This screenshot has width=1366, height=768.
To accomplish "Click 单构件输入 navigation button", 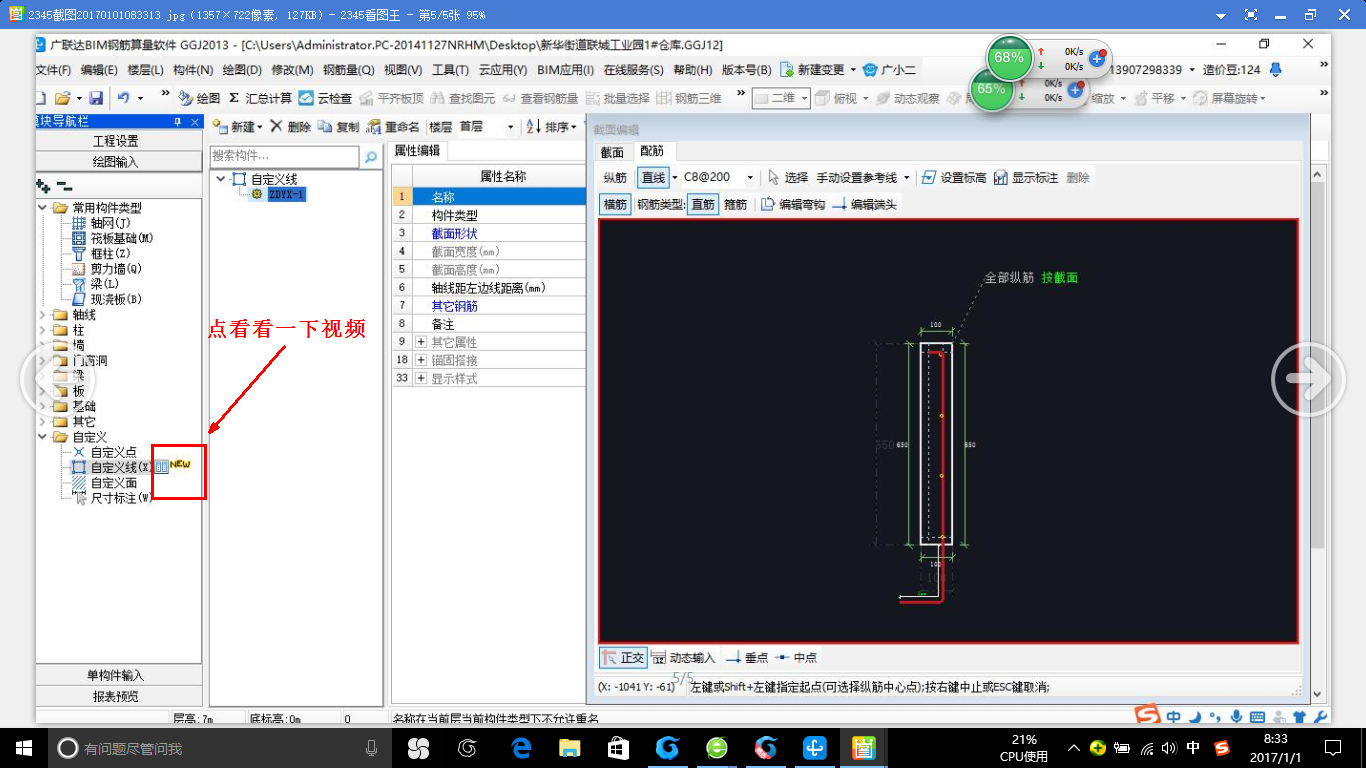I will click(118, 675).
